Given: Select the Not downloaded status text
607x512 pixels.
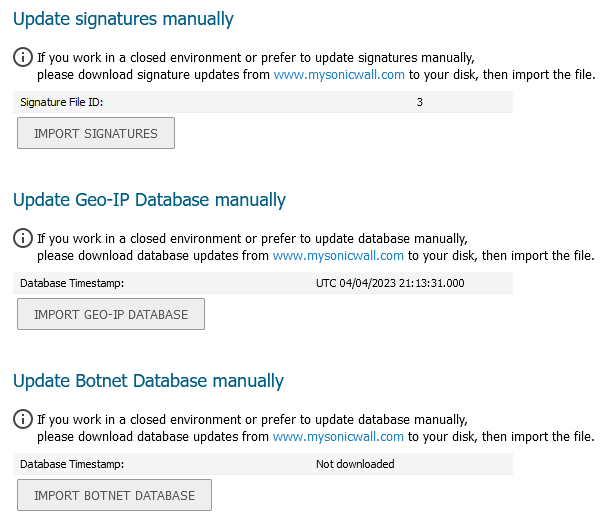Looking at the screenshot, I should click(x=355, y=464).
